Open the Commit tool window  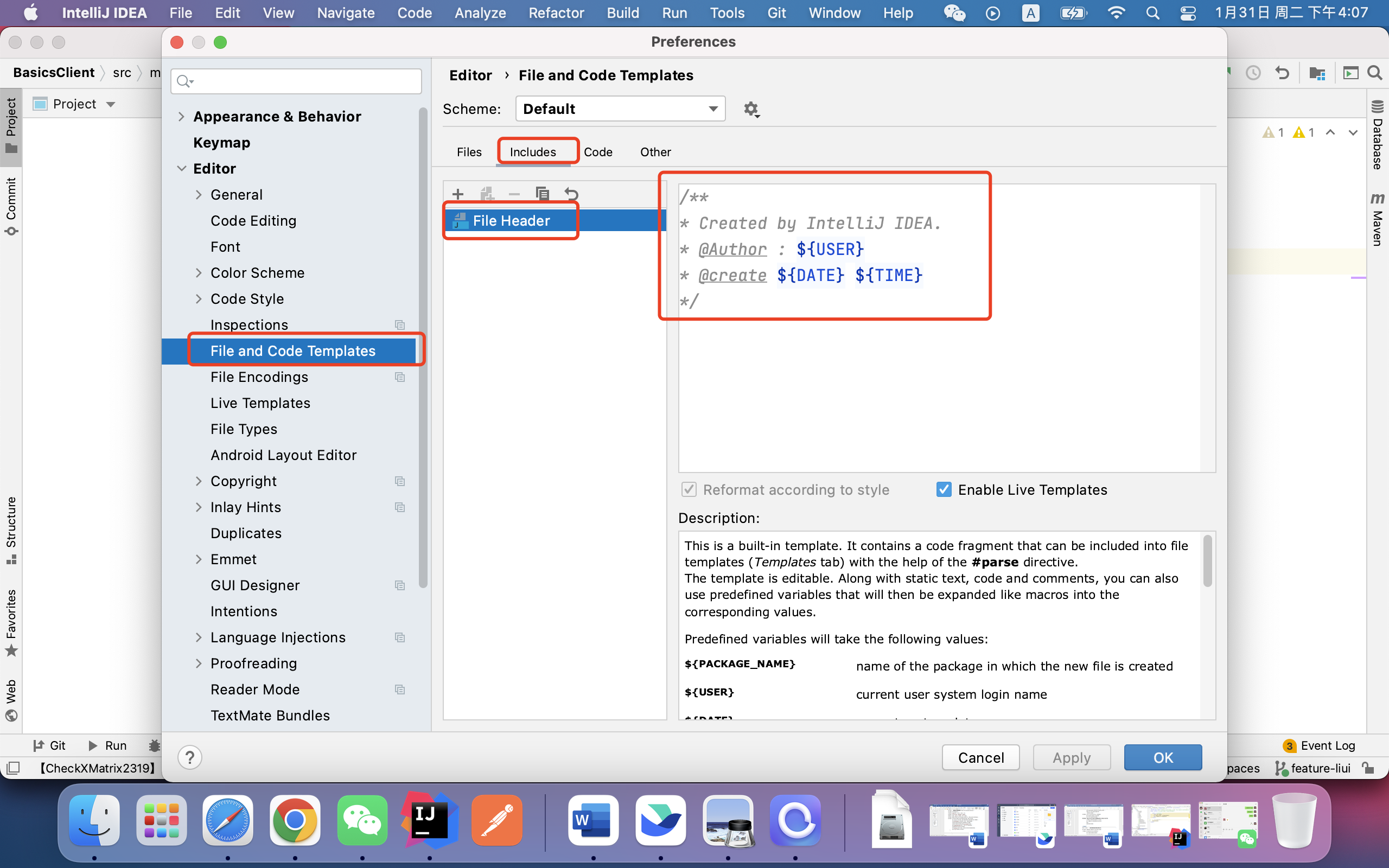[x=11, y=206]
